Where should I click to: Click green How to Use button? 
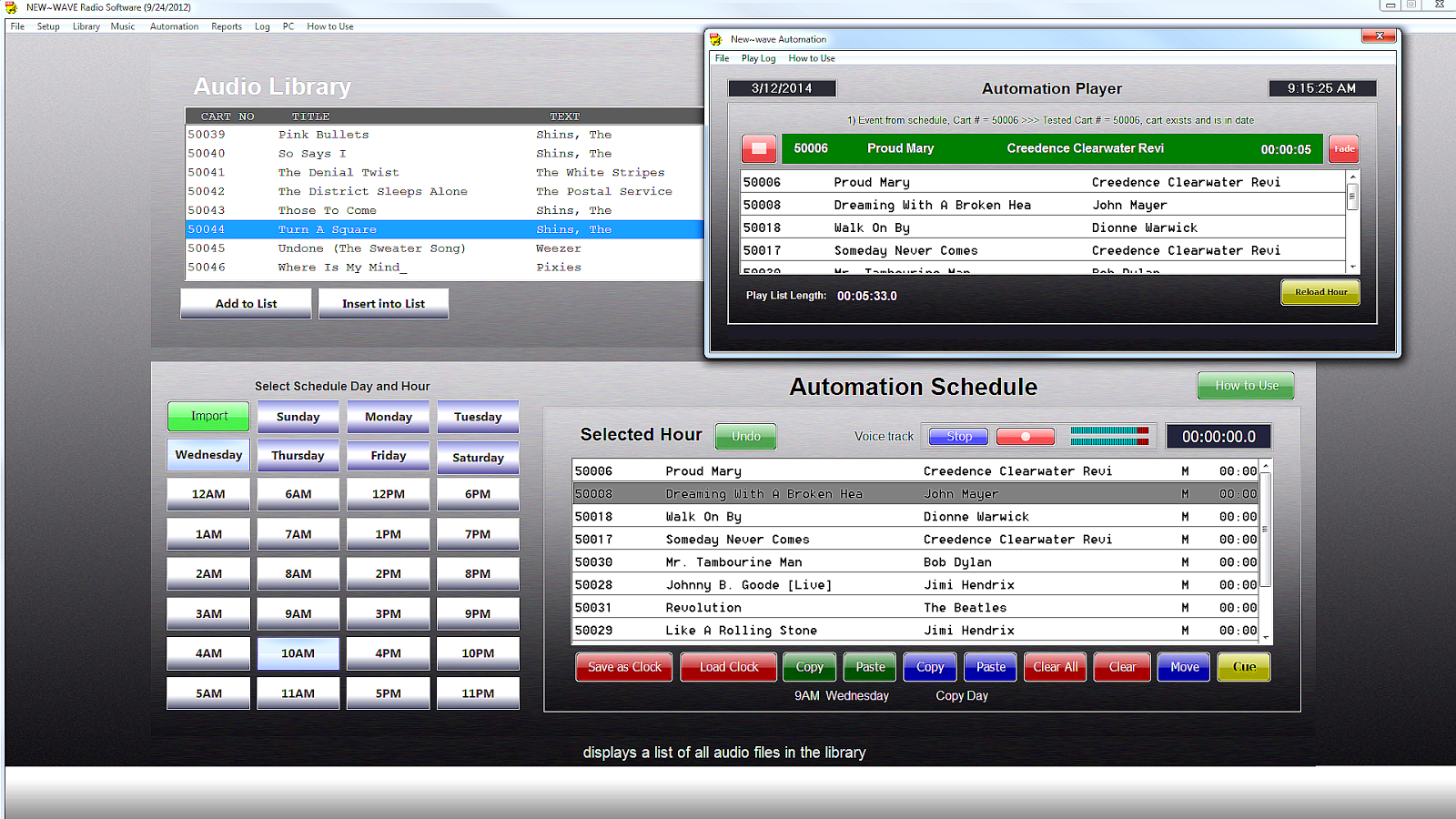click(x=1246, y=386)
